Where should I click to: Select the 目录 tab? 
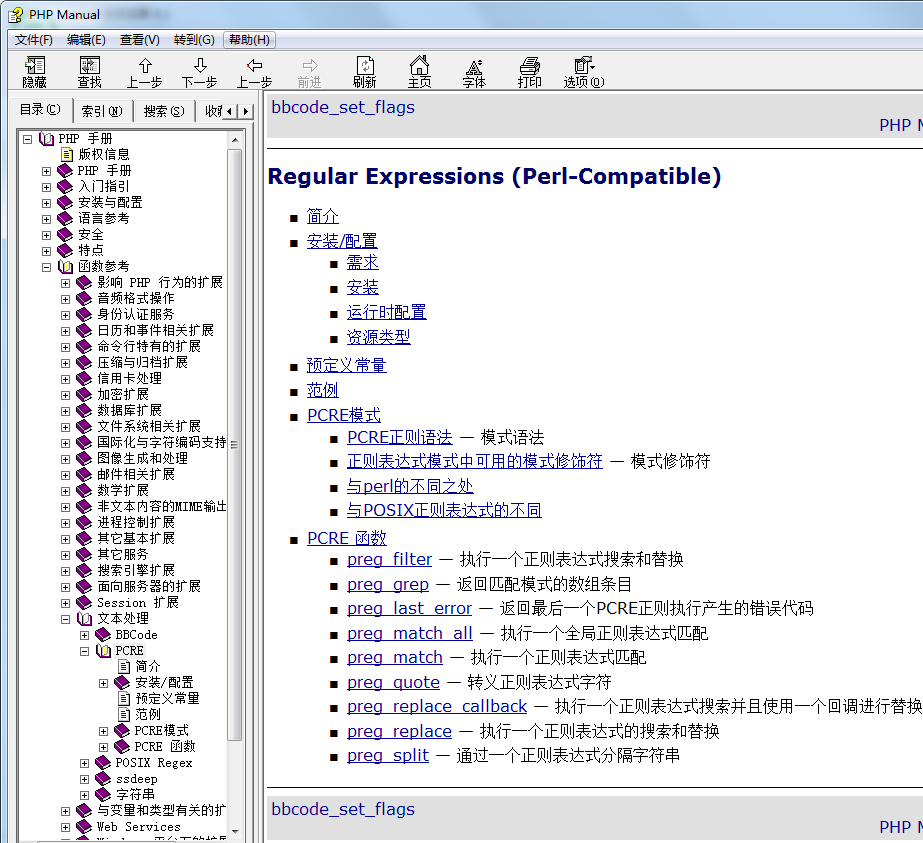40,109
